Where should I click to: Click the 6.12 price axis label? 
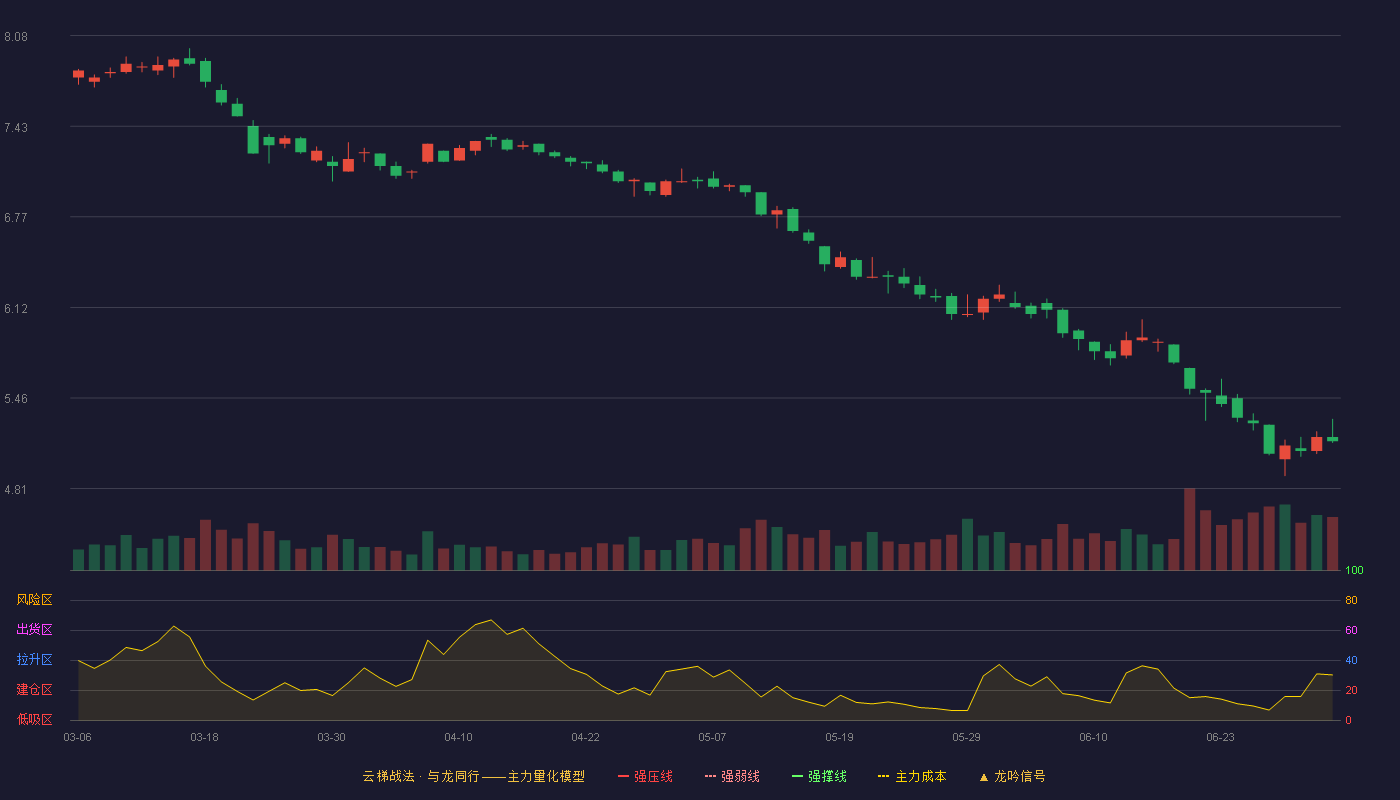tap(16, 309)
